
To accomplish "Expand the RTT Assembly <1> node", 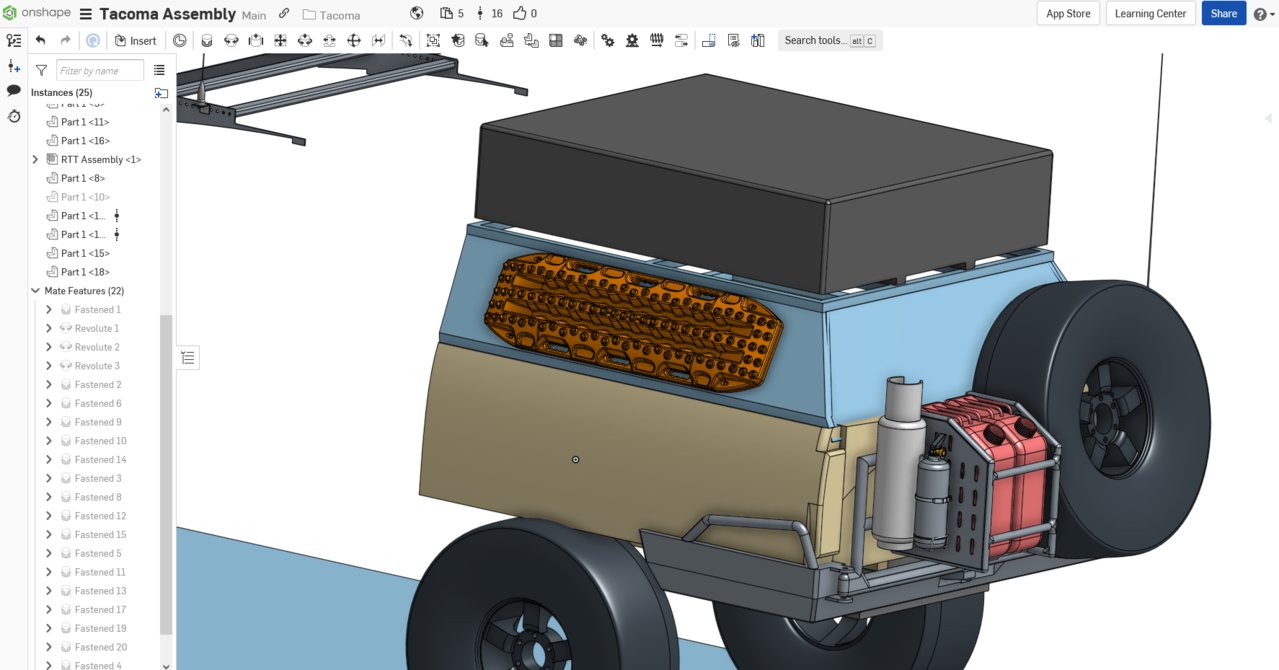I will (x=36, y=160).
